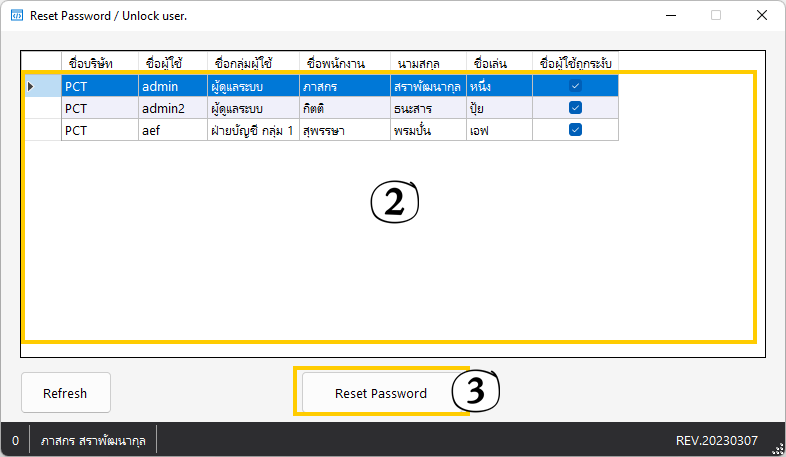Click the current-row arrow beside the admin row
This screenshot has height=457, width=786.
click(30, 87)
